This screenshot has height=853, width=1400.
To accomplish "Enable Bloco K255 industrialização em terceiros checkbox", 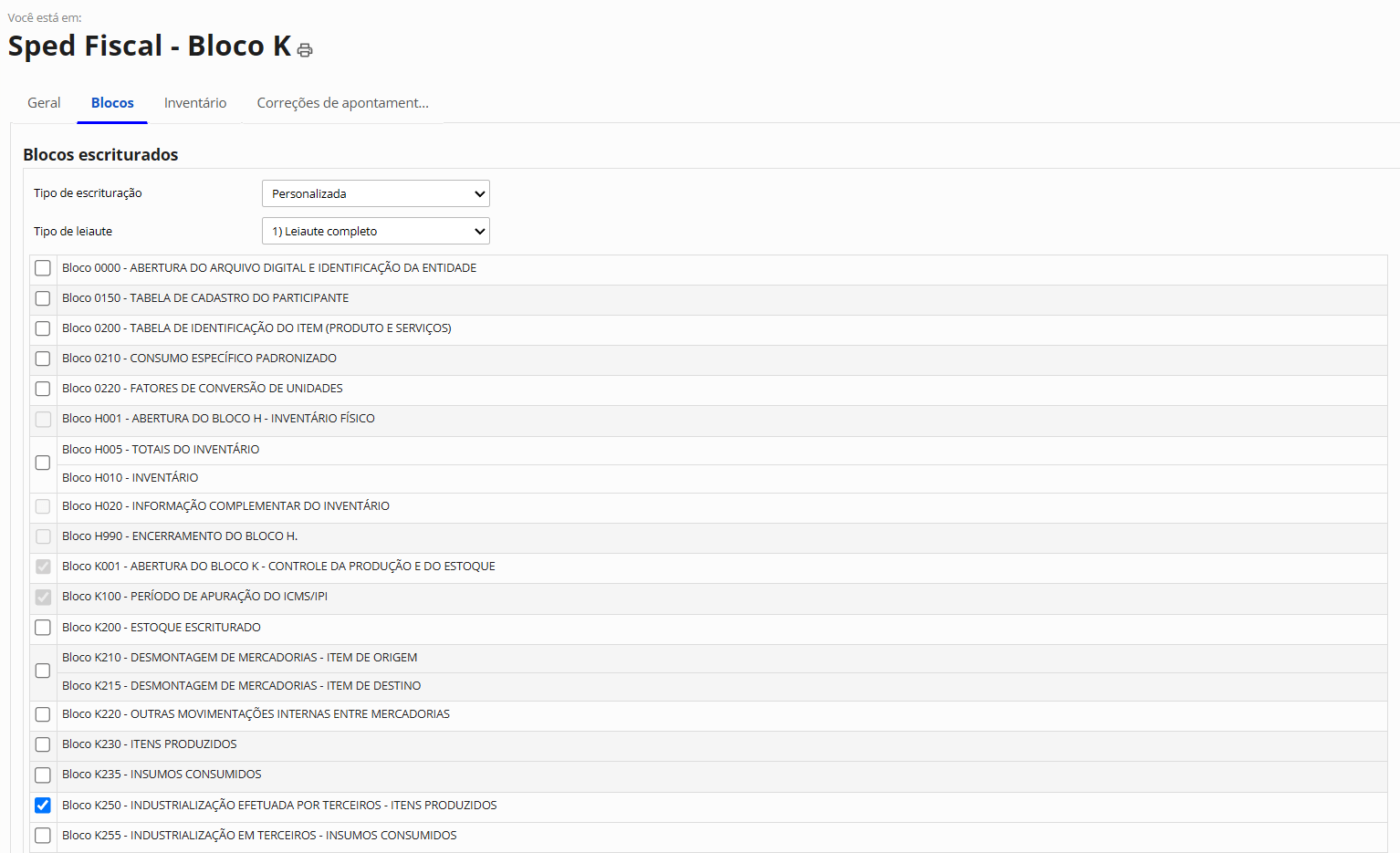I will pos(43,836).
